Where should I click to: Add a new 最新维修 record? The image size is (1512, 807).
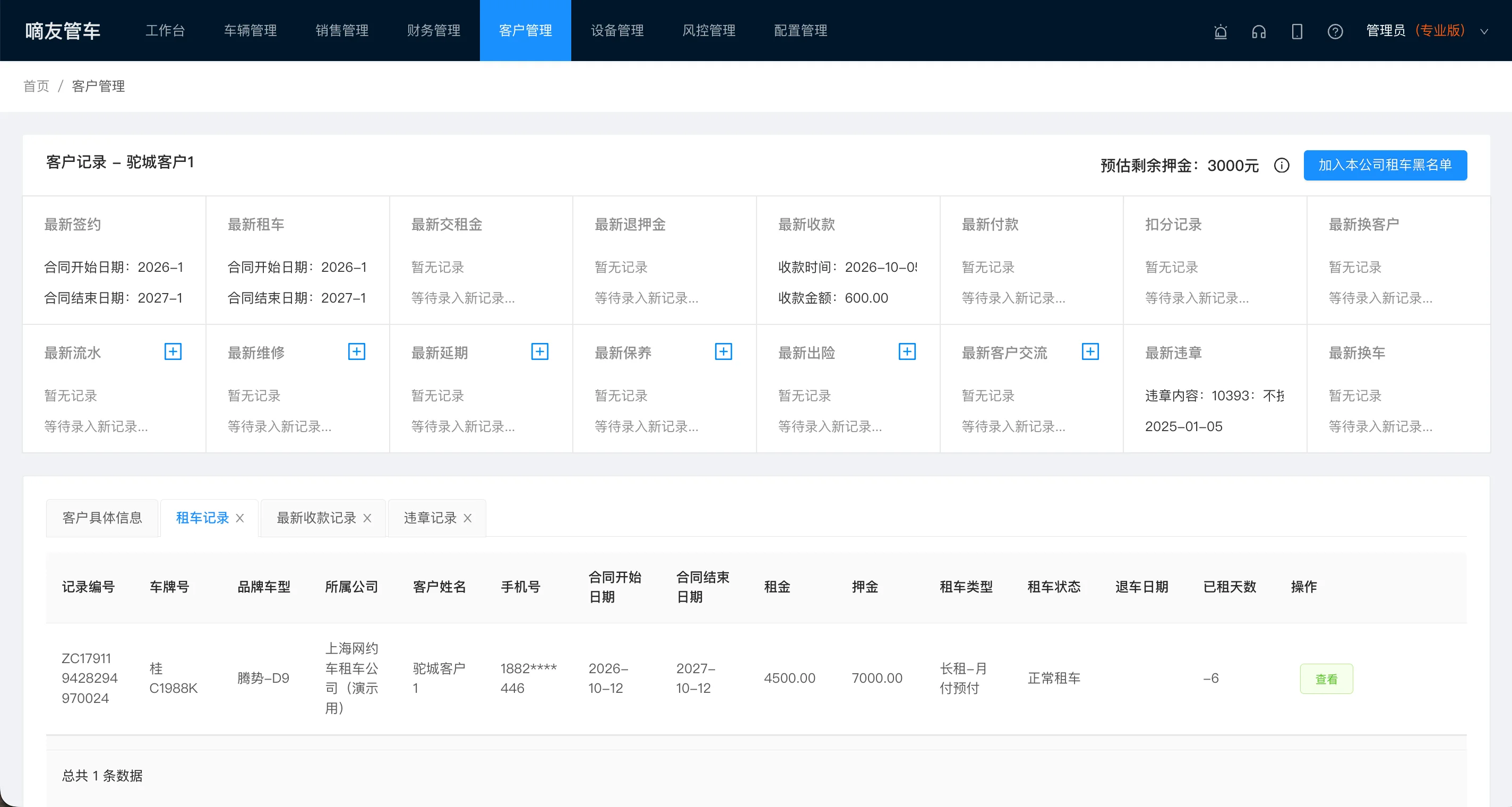(356, 351)
